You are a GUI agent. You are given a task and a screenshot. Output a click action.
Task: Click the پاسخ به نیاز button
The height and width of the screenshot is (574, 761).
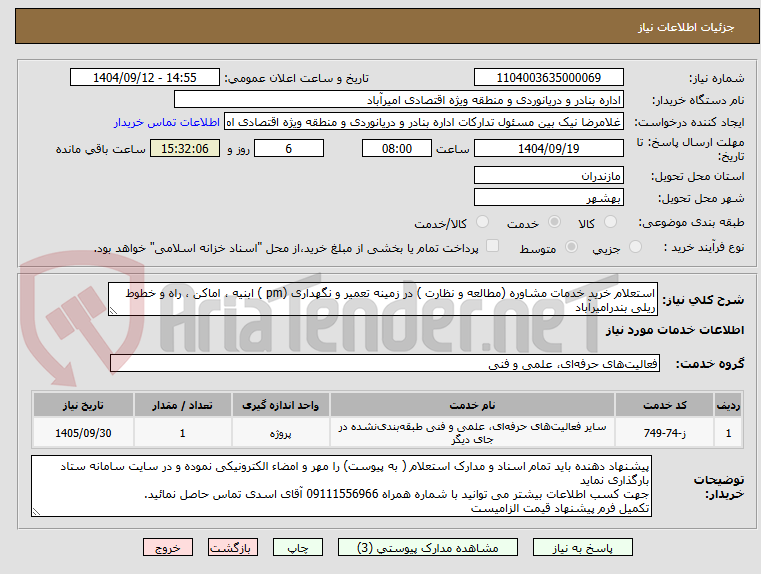[582, 548]
